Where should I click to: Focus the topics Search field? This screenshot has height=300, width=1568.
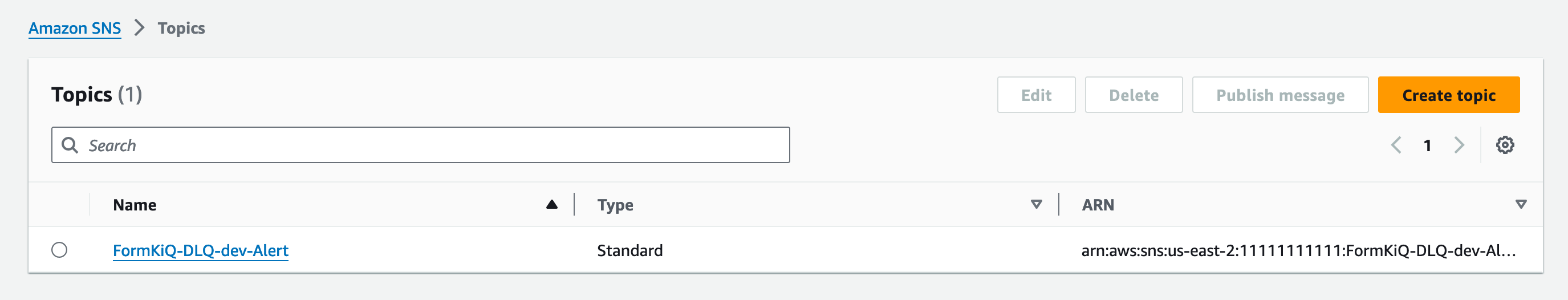tap(420, 145)
